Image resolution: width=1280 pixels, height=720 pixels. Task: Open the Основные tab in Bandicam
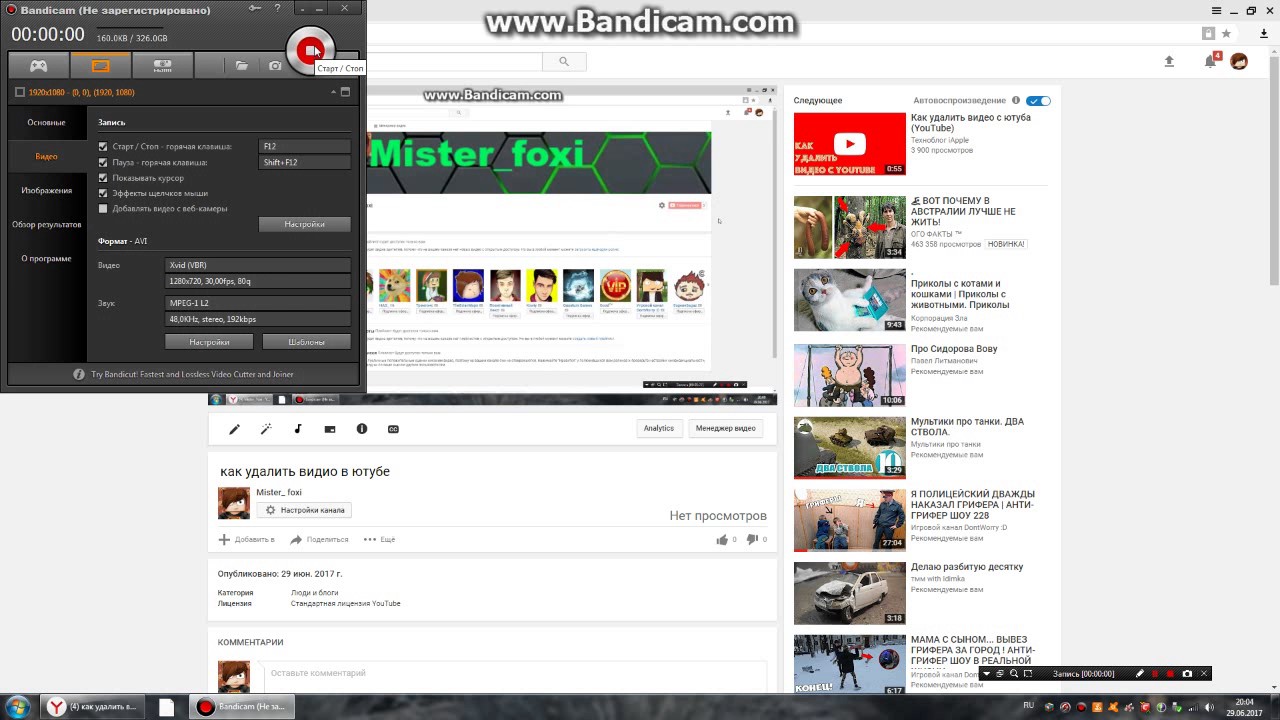tap(46, 122)
